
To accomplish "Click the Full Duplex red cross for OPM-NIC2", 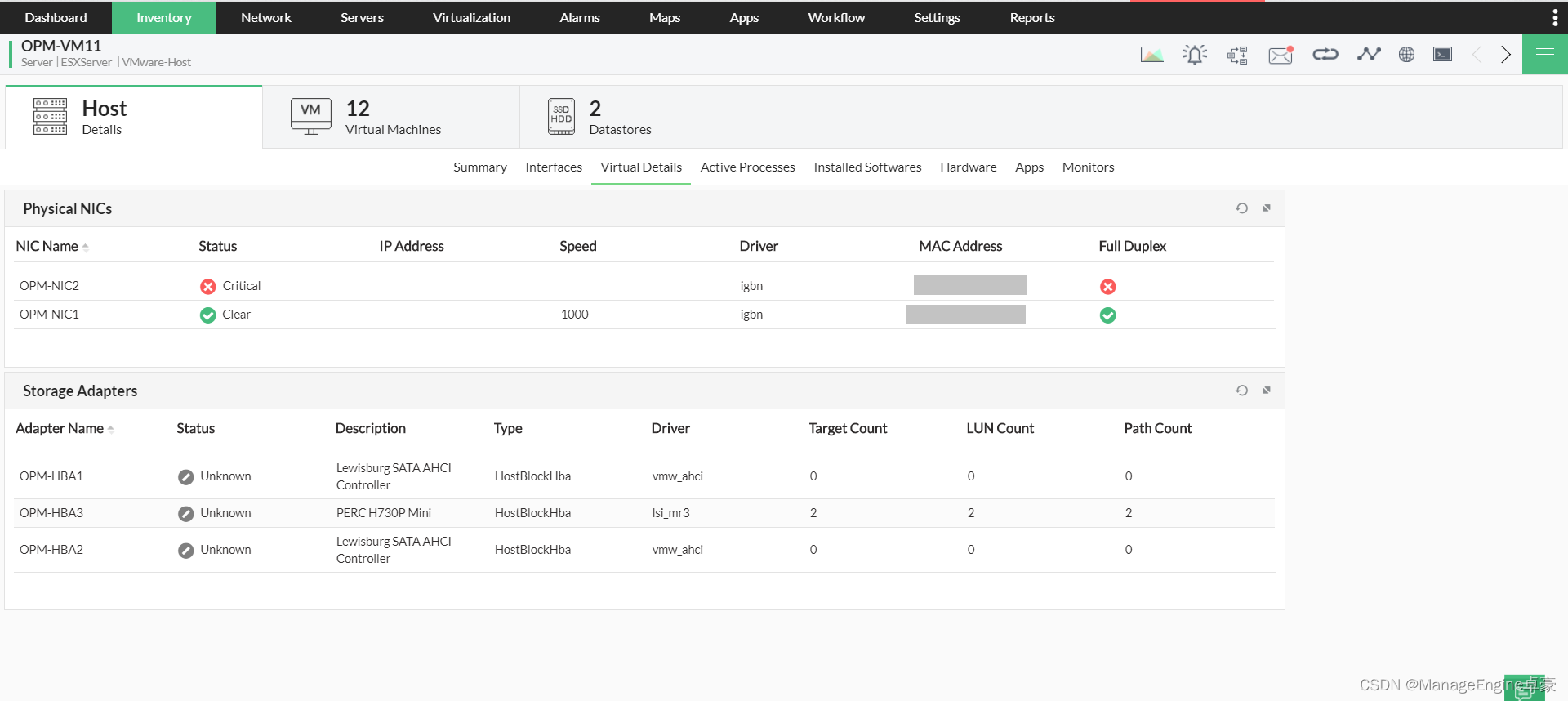I will coord(1107,287).
